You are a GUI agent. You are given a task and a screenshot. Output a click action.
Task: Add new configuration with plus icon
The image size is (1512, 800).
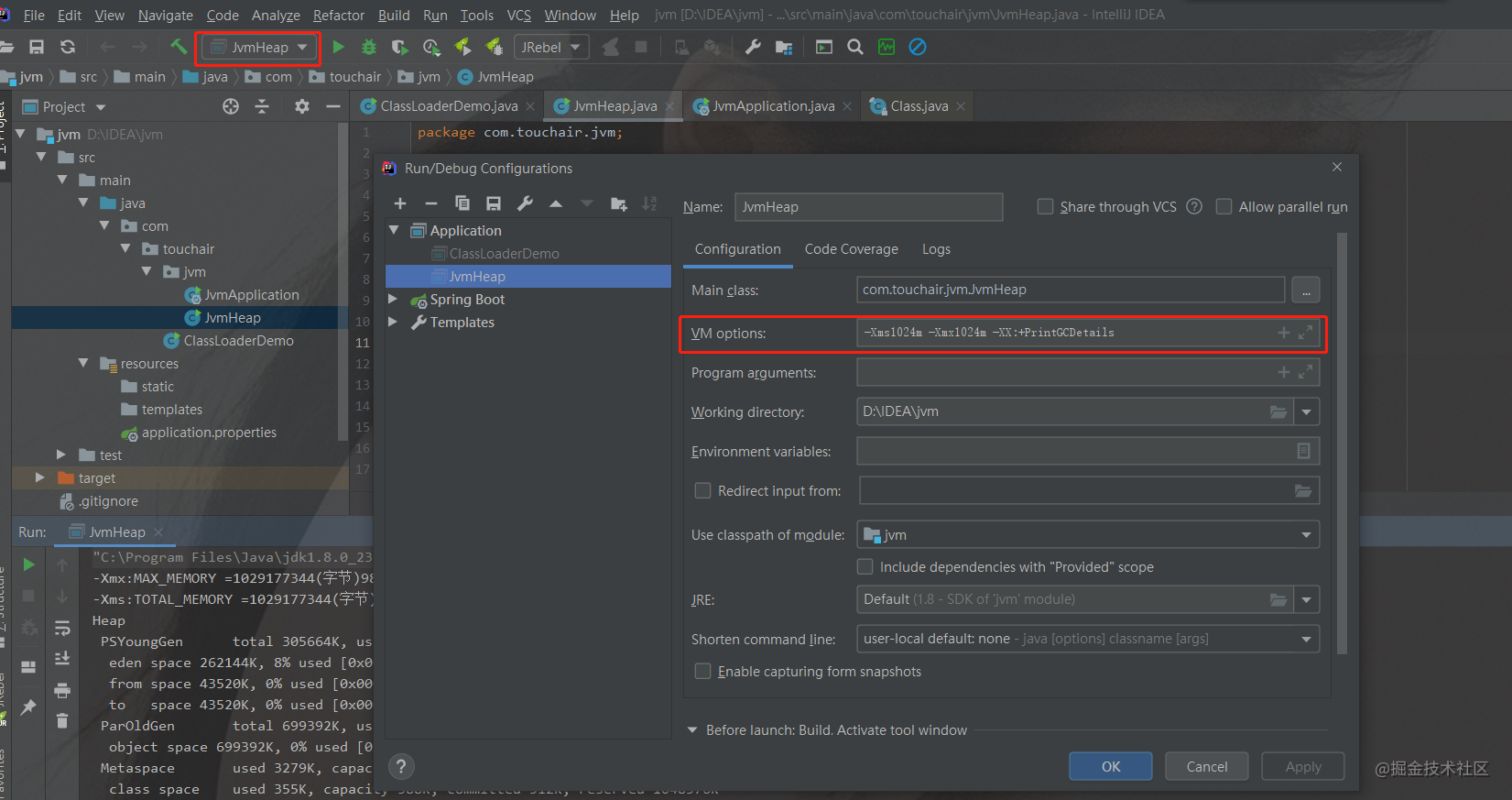point(400,203)
